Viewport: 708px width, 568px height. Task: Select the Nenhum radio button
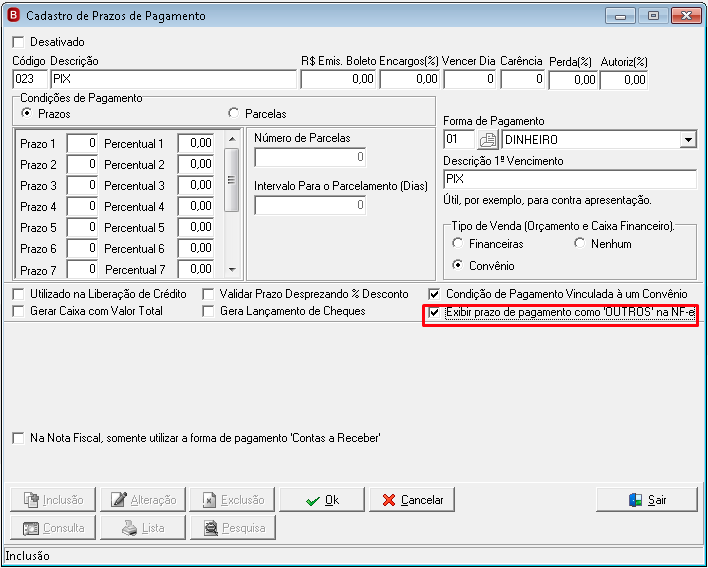pyautogui.click(x=580, y=243)
